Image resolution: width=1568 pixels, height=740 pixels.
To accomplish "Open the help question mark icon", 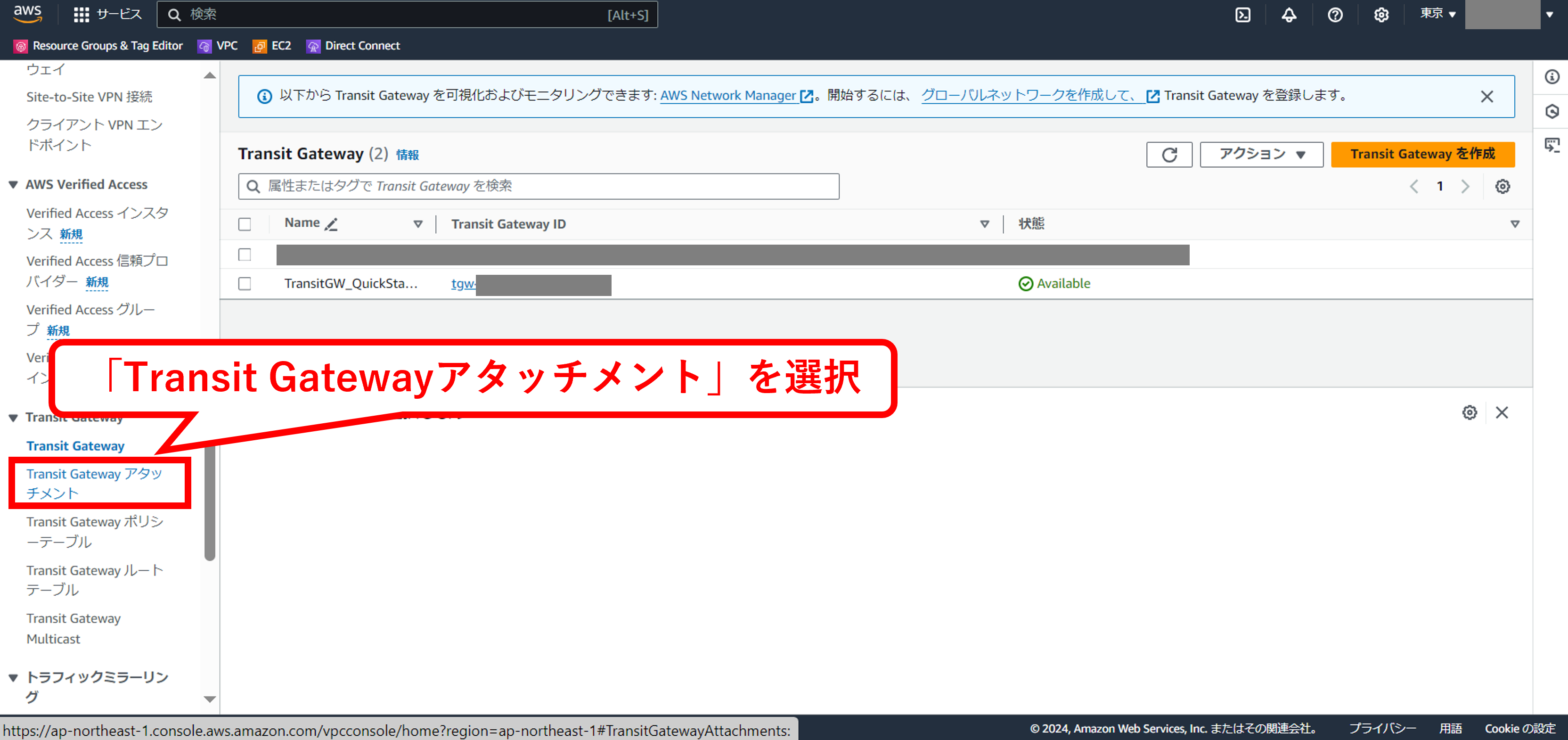I will (x=1335, y=15).
